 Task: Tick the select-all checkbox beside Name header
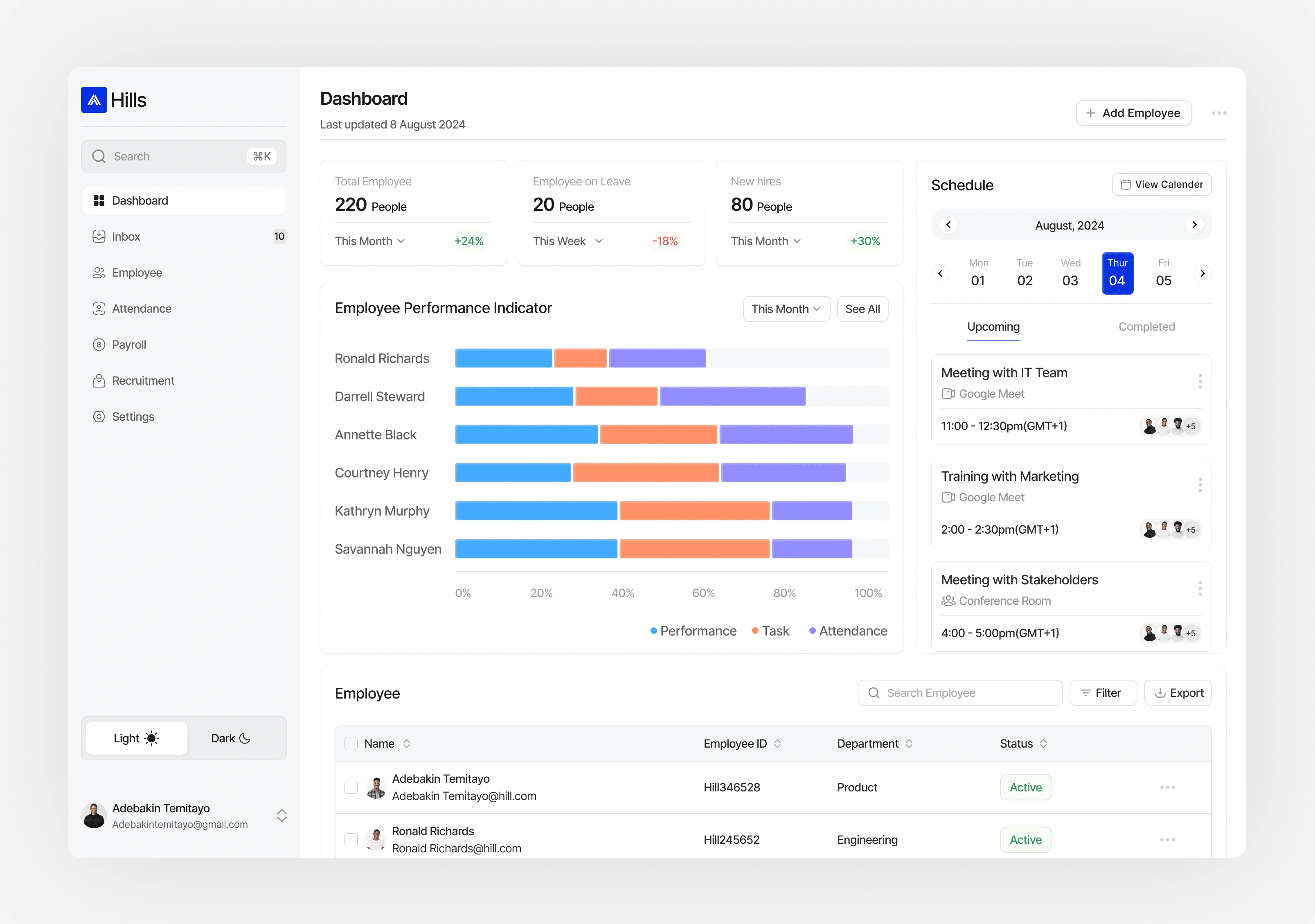351,744
